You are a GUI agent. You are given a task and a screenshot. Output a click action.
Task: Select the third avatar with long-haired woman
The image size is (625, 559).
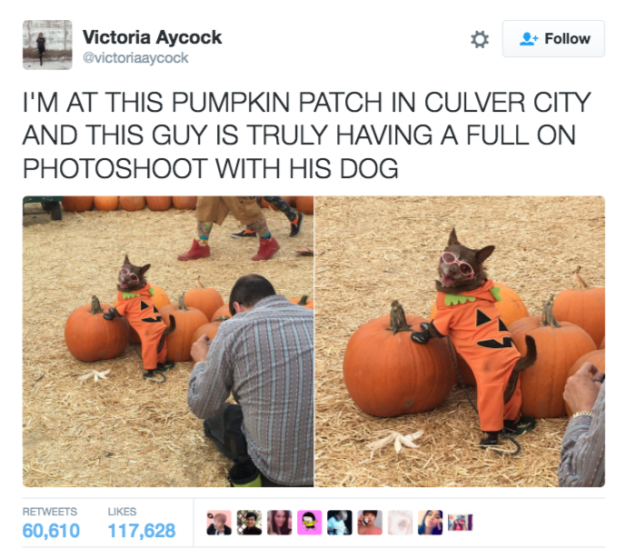pyautogui.click(x=279, y=523)
